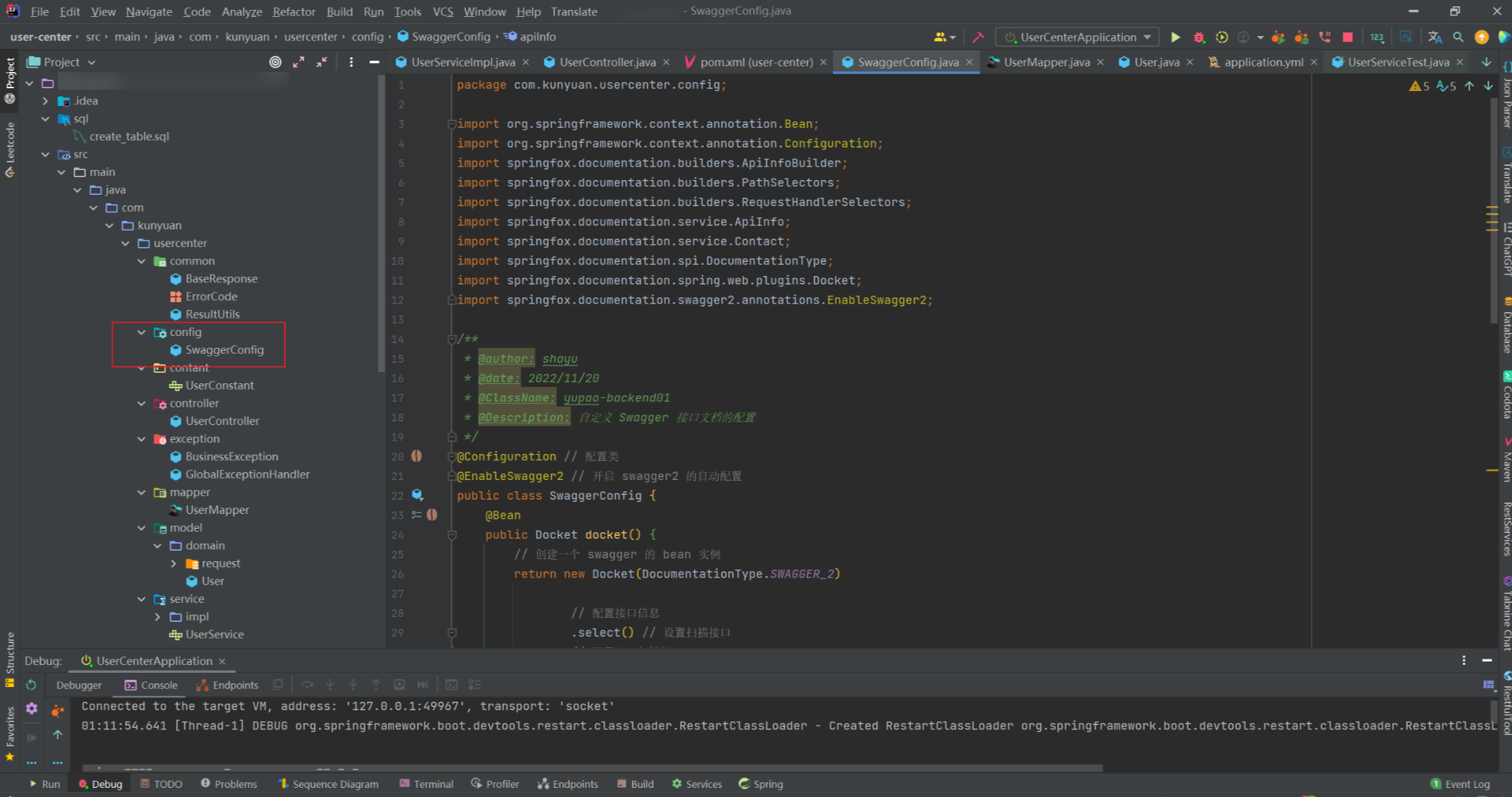This screenshot has height=797, width=1512.
Task: Toggle the Structure side tool window
Action: click(x=10, y=659)
